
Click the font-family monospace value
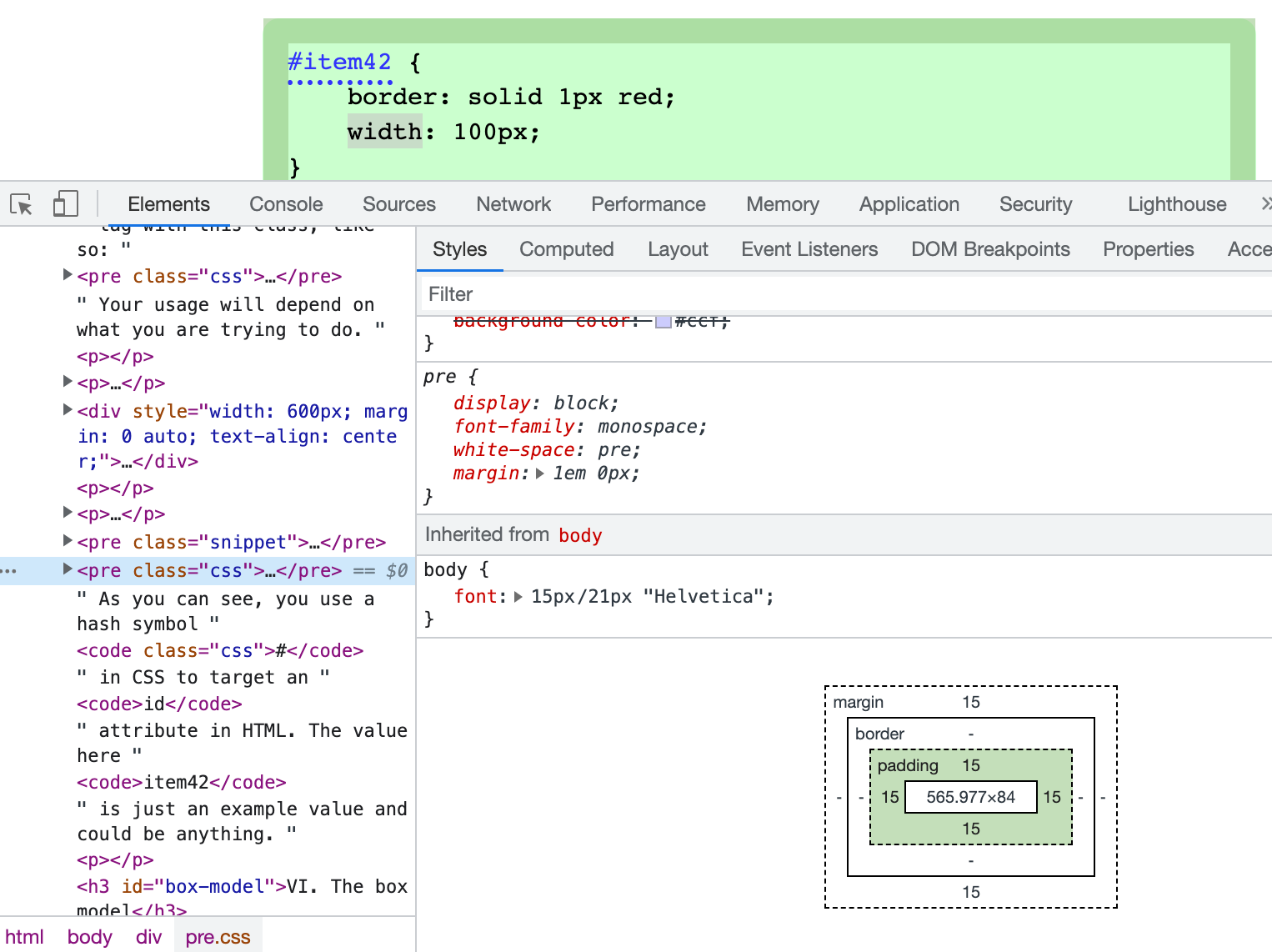coord(649,427)
